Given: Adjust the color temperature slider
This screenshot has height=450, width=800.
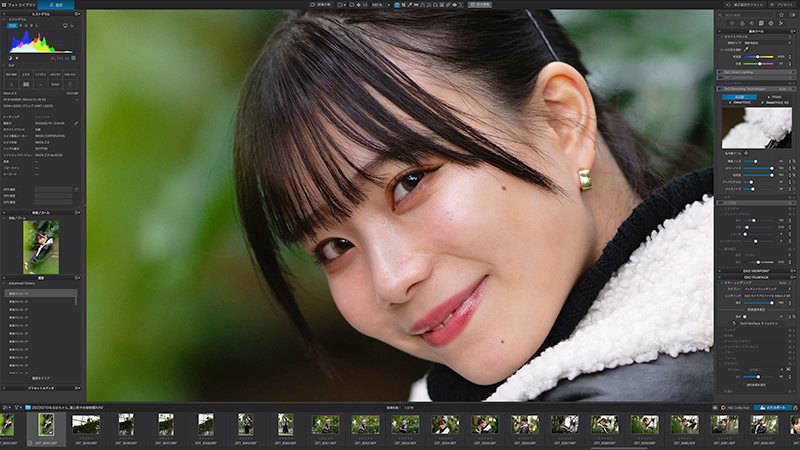Looking at the screenshot, I should coord(758,57).
